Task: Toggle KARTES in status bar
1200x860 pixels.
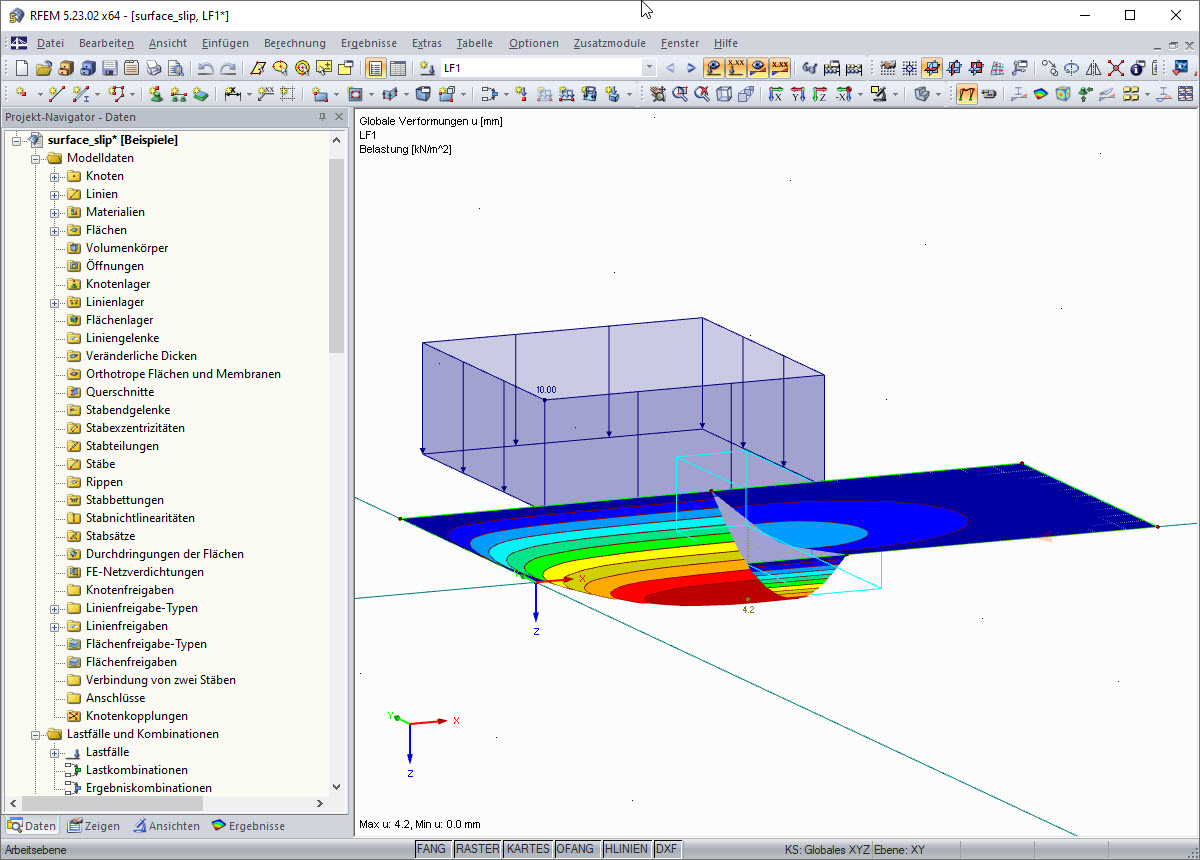Action: (528, 849)
